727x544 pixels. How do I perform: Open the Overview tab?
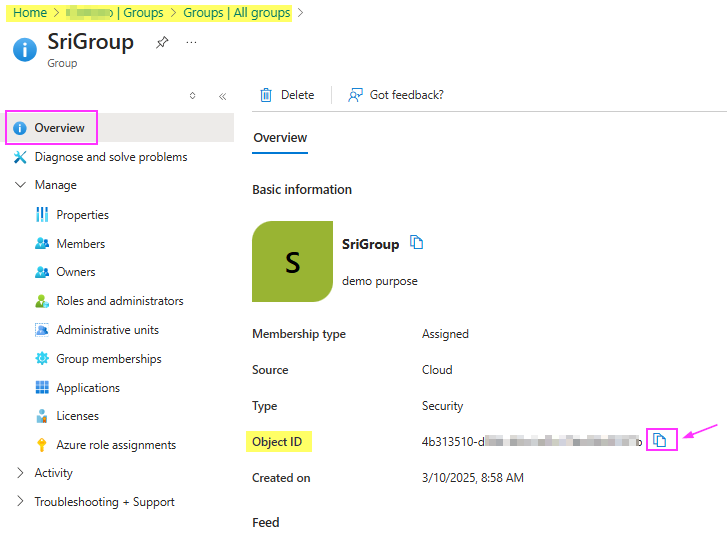pyautogui.click(x=280, y=138)
